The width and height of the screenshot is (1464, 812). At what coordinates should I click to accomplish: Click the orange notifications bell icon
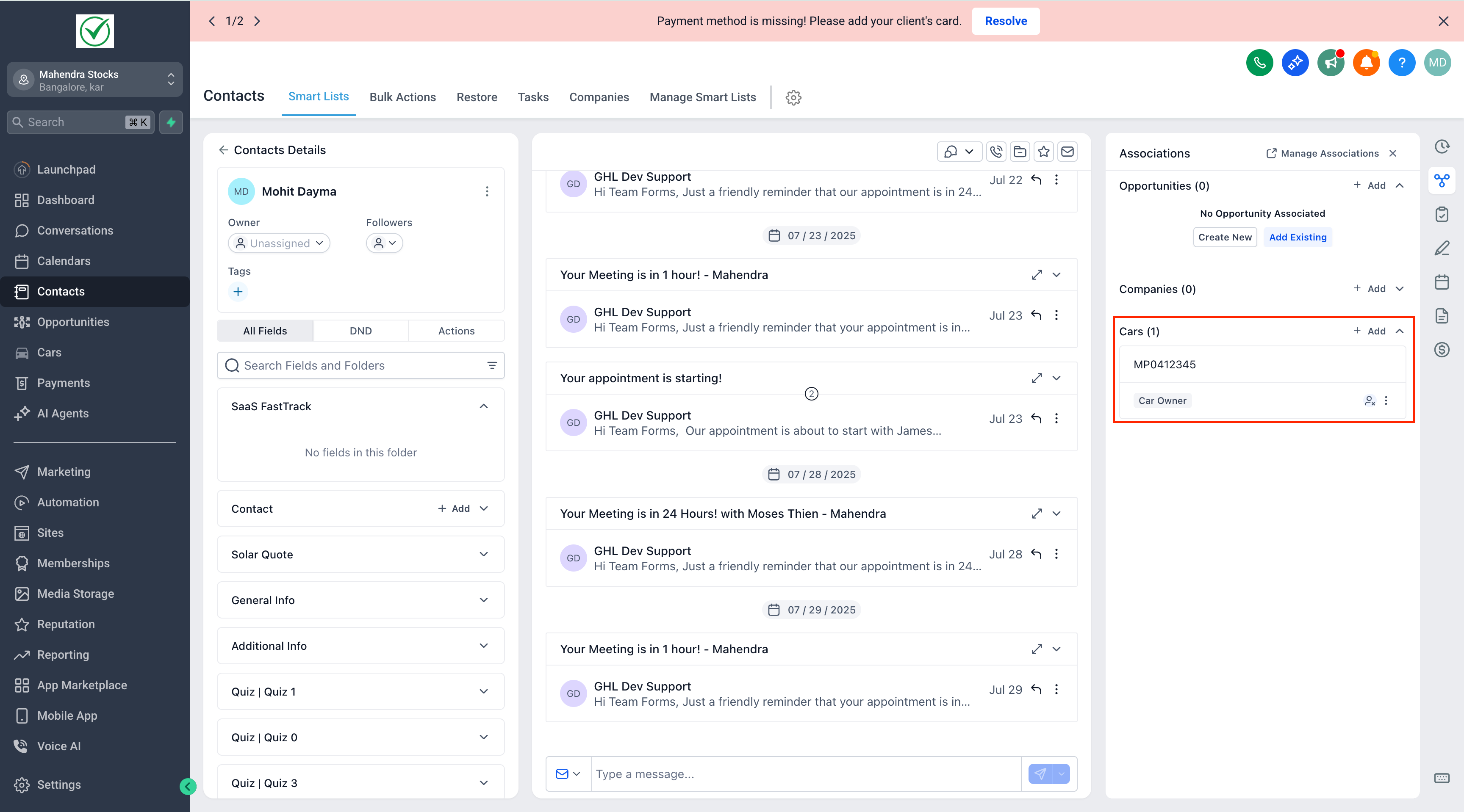1366,63
